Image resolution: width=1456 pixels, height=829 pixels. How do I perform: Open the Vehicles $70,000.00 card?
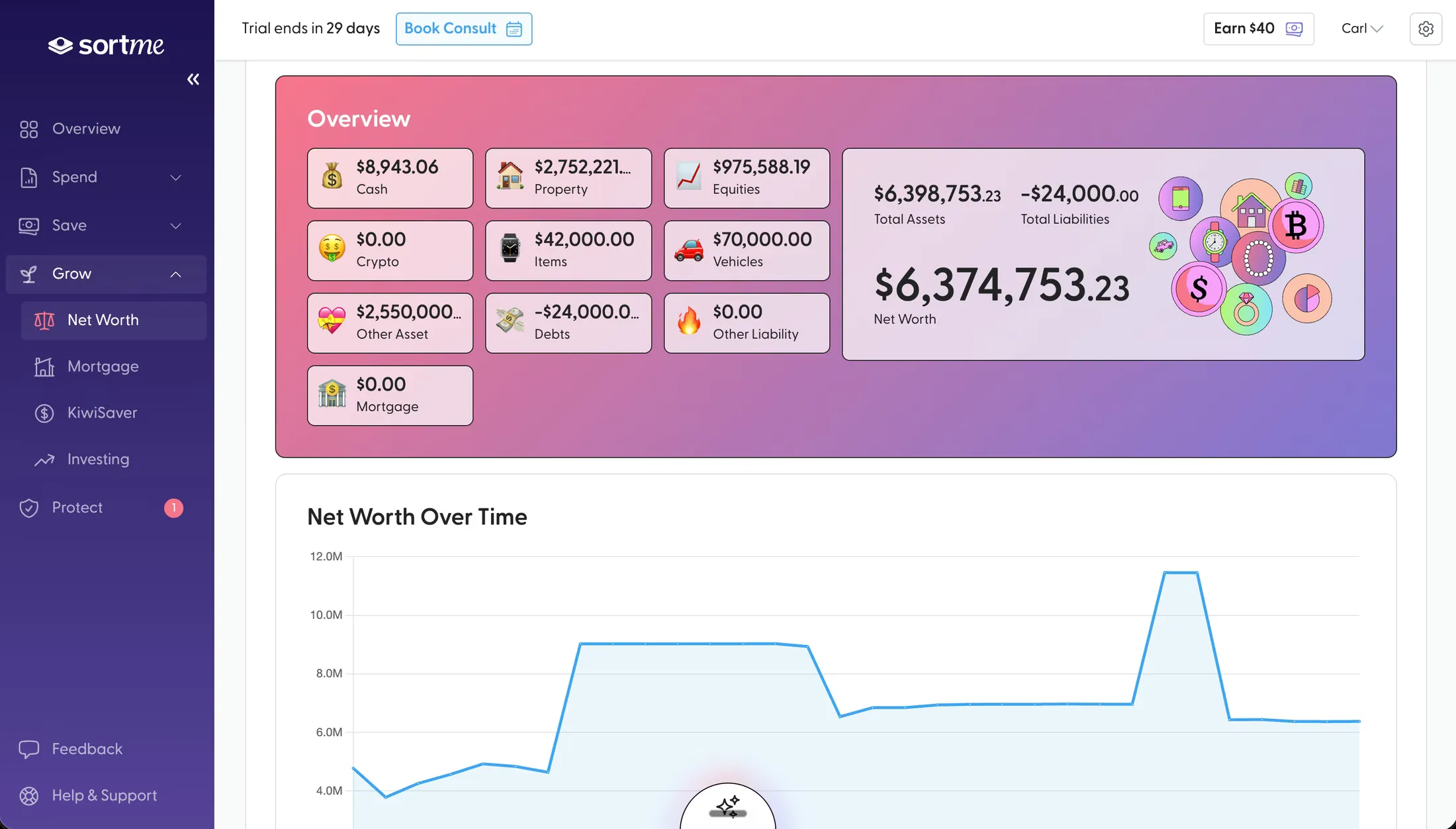click(747, 250)
